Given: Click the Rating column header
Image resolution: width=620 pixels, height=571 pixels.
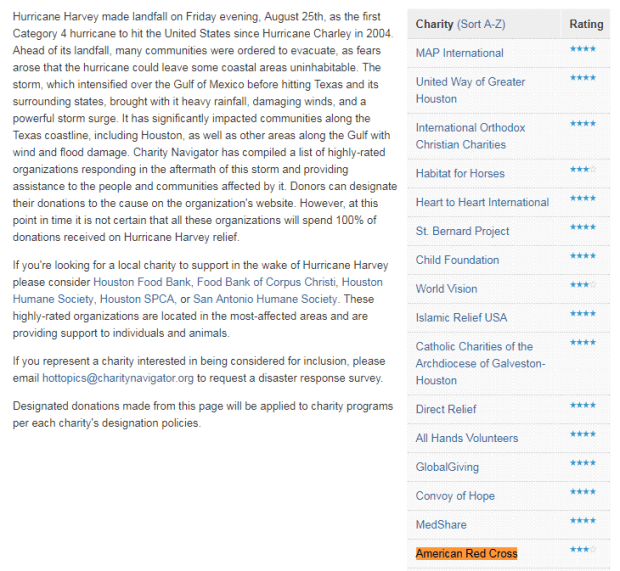Looking at the screenshot, I should (586, 24).
